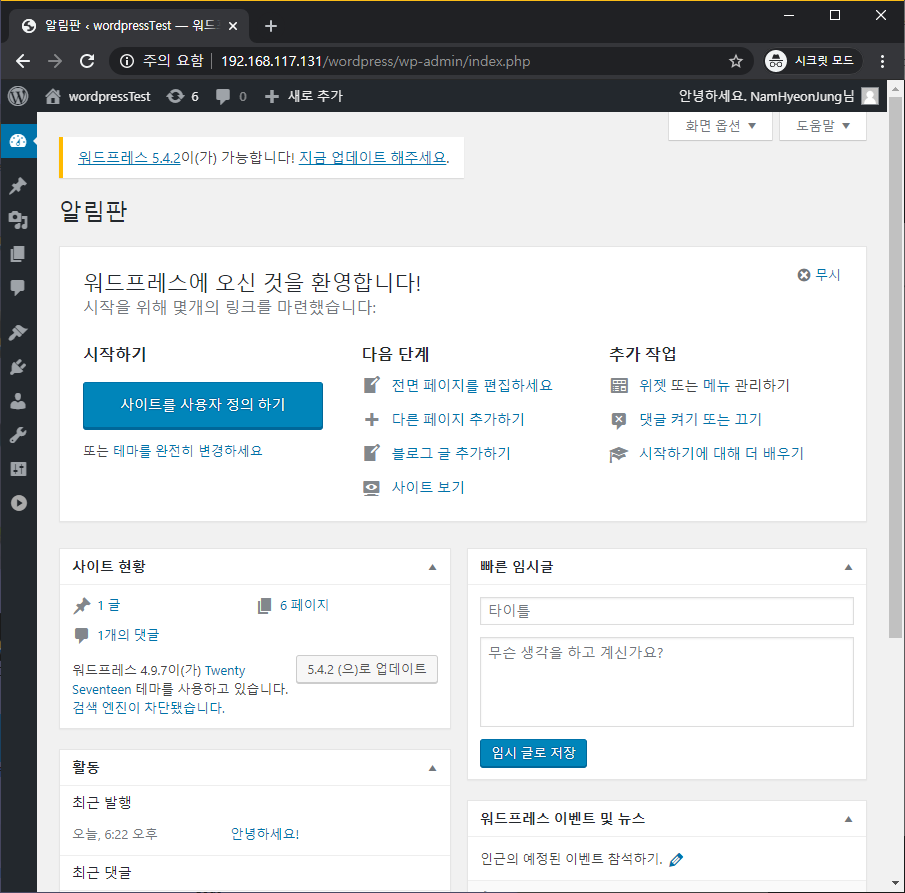Open the 워드프레스 5.4.2 link

tap(129, 158)
